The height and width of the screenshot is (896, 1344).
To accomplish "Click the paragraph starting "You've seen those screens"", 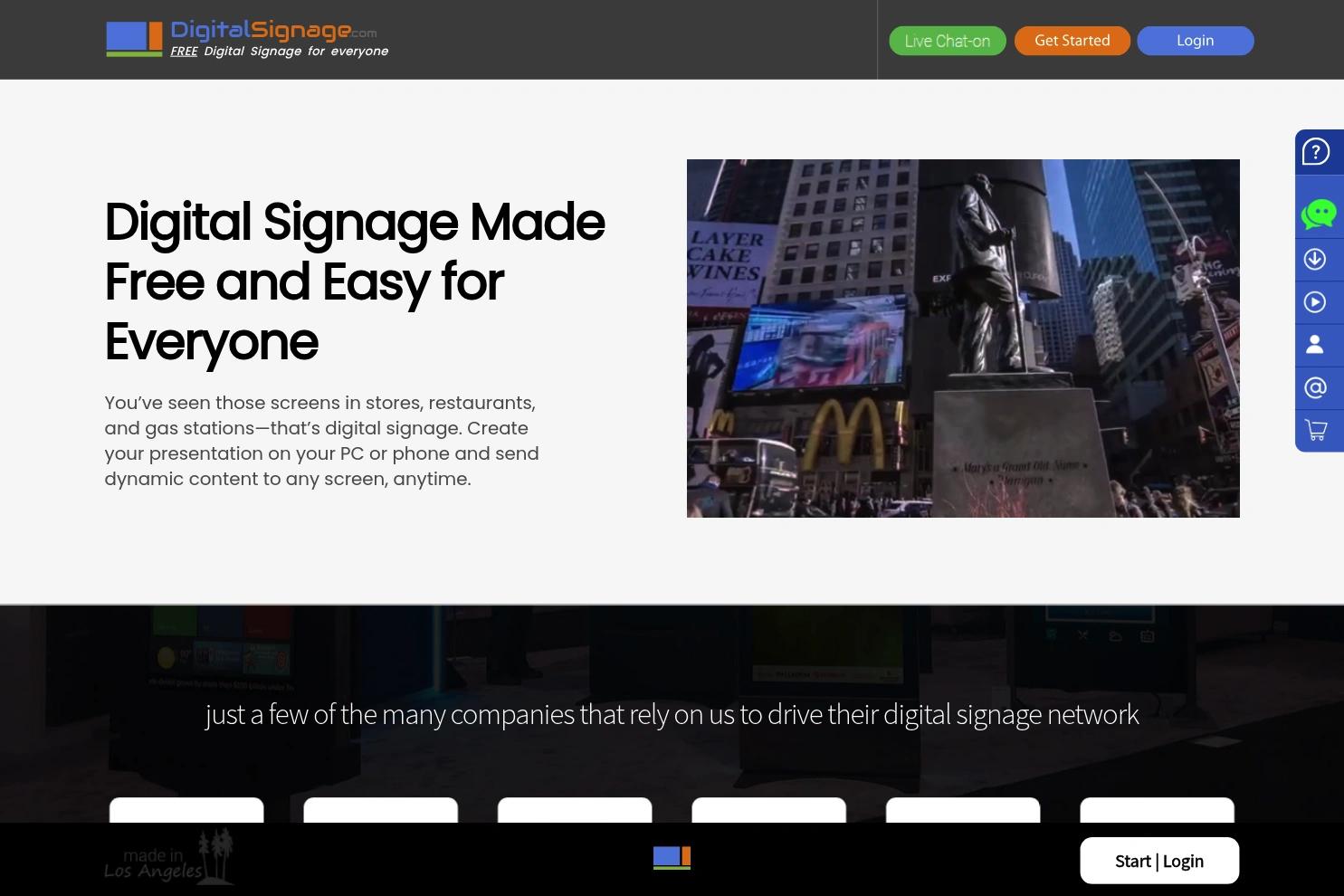I will [321, 441].
